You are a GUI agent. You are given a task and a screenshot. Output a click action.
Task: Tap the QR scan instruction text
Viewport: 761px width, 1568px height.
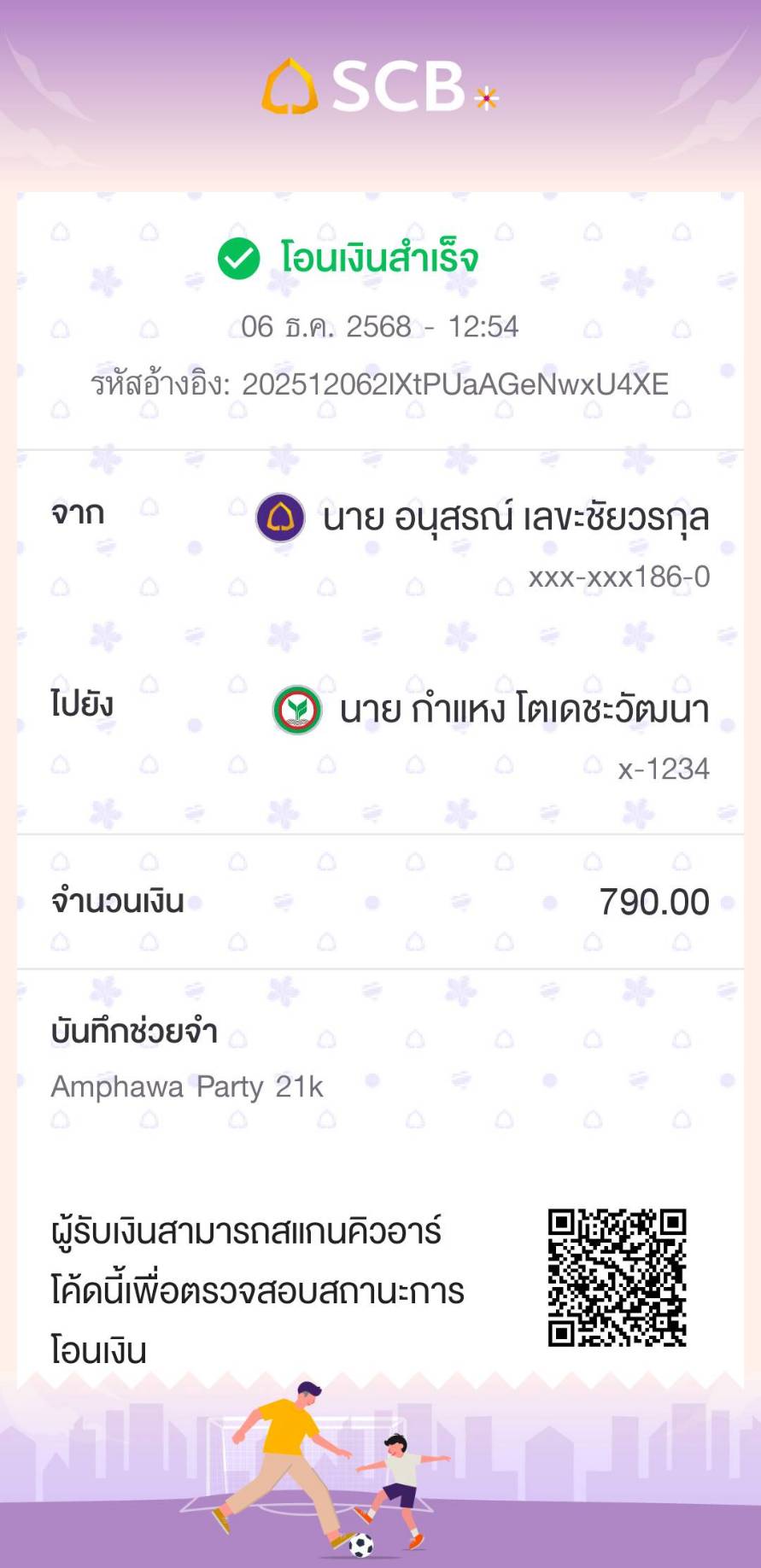click(x=256, y=1290)
